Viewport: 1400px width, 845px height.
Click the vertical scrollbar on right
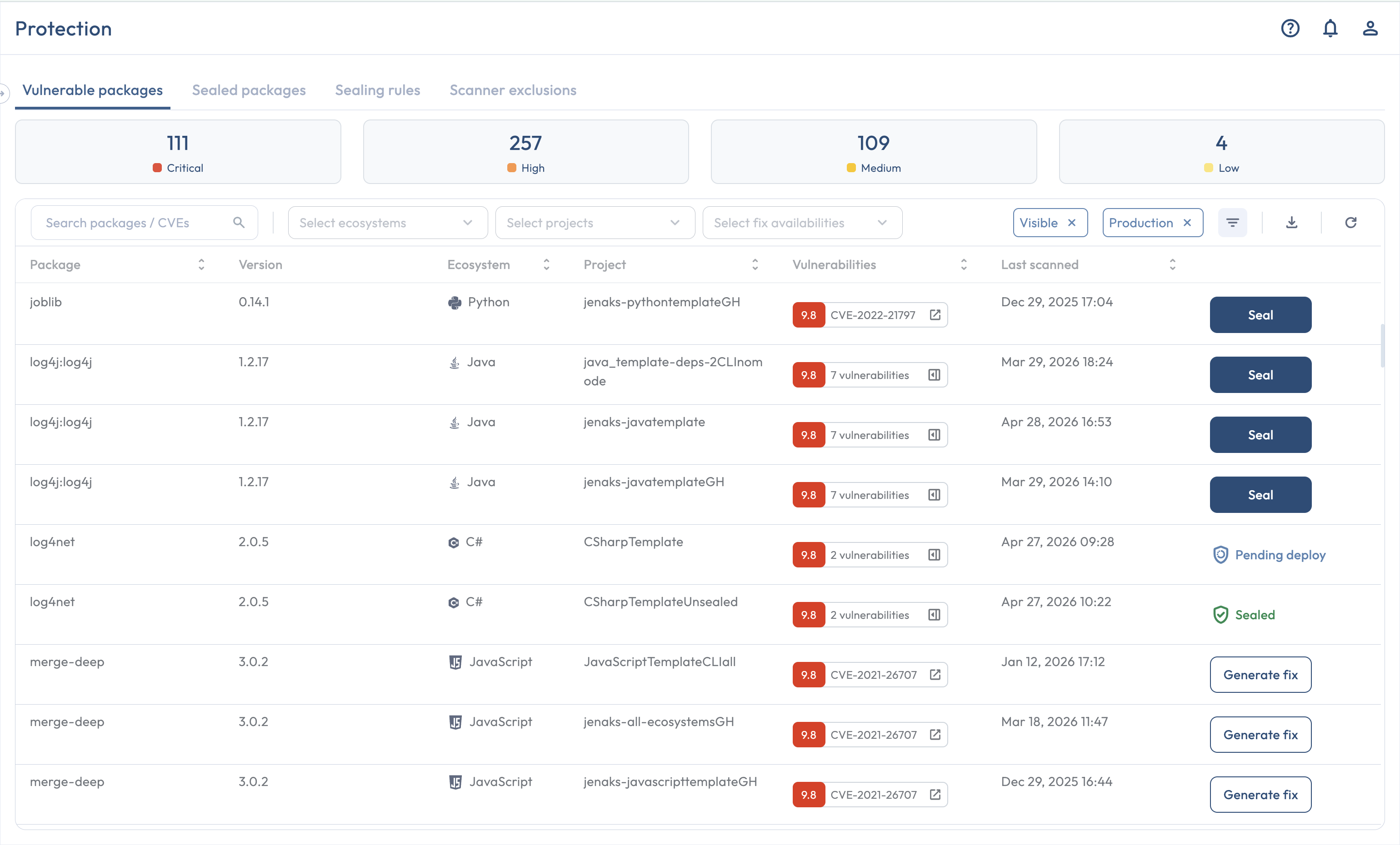pyautogui.click(x=1382, y=345)
